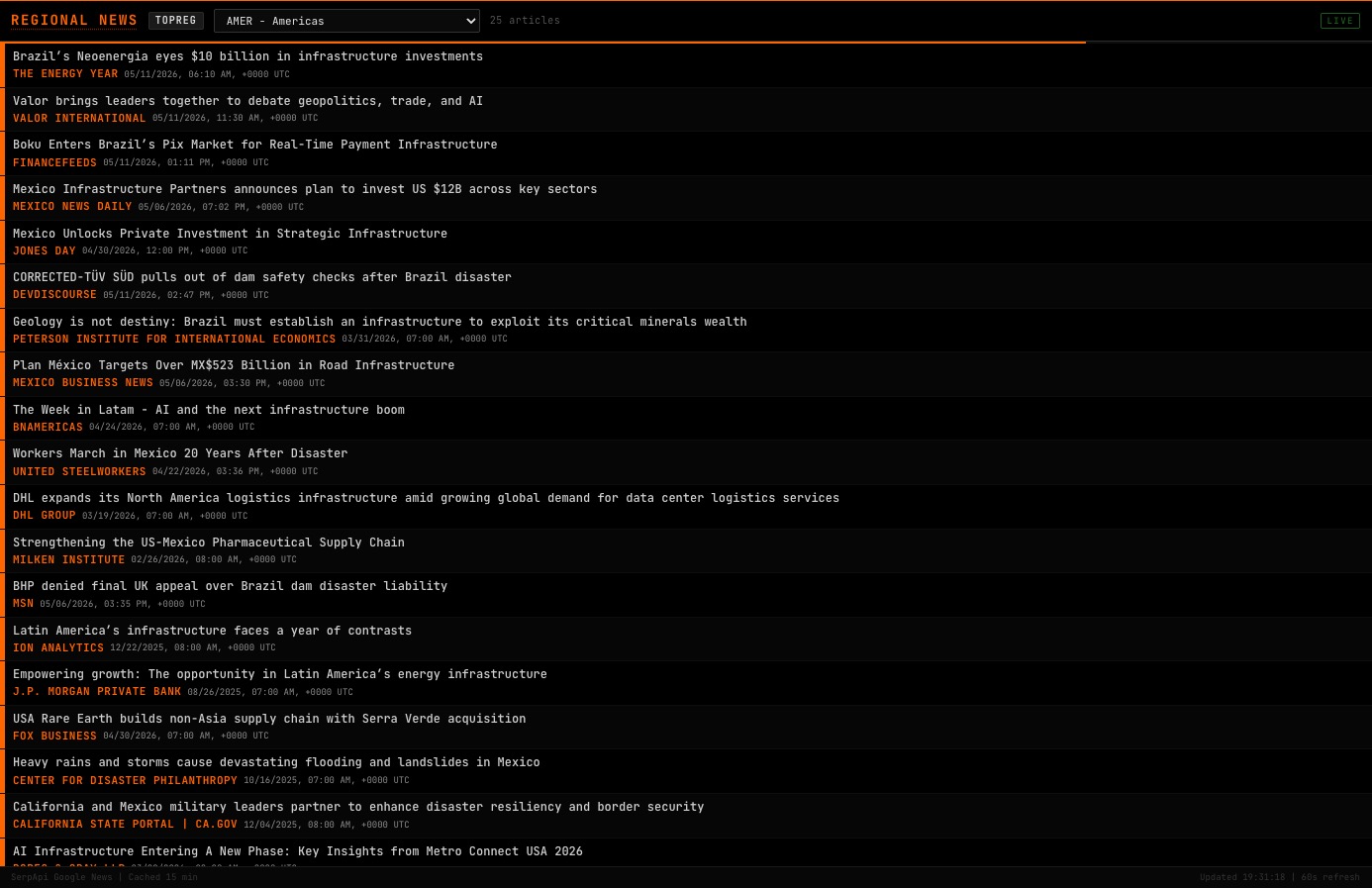1372x888 pixels.
Task: Open DHL expands North America logistics article
Action: click(x=426, y=498)
